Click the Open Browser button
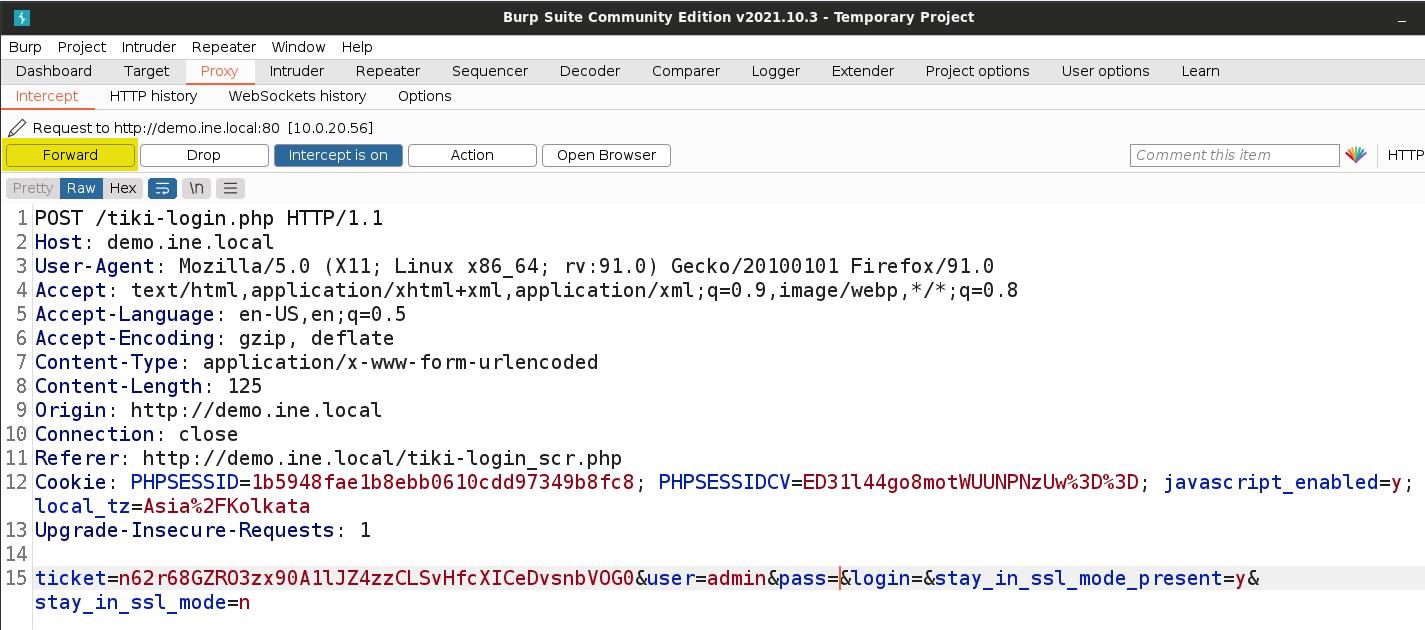This screenshot has width=1425, height=630. tap(606, 155)
